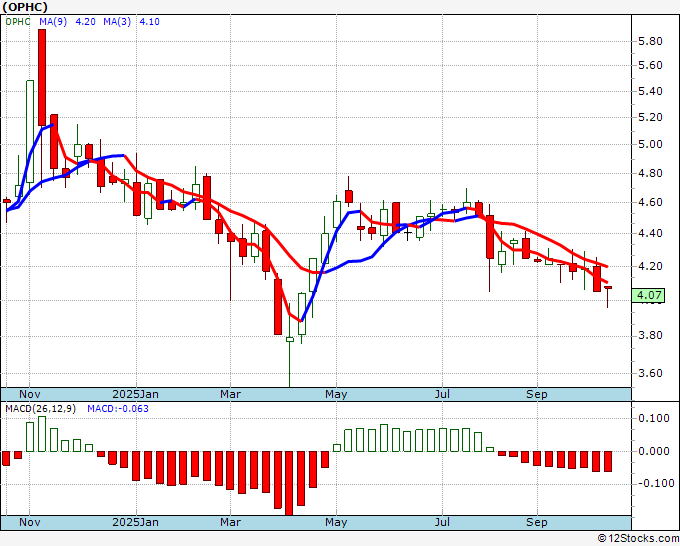This screenshot has width=680, height=546.
Task: Click the 5.40 price axis label
Action: (650, 92)
